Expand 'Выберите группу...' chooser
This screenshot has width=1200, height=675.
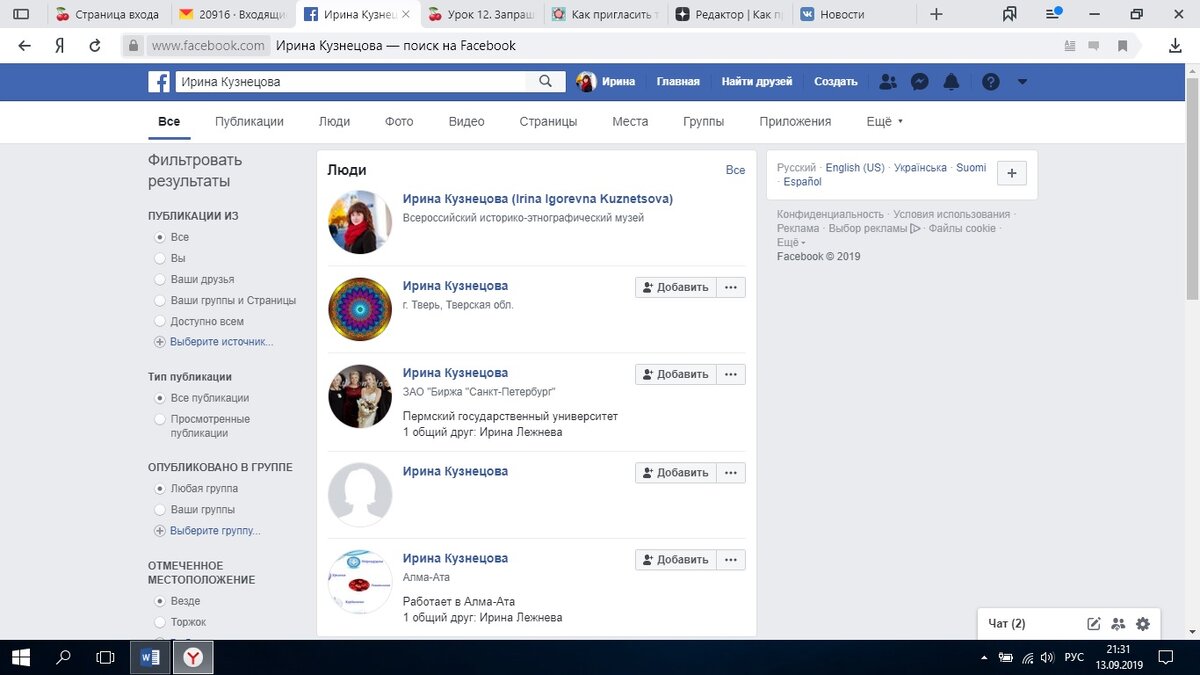(207, 531)
